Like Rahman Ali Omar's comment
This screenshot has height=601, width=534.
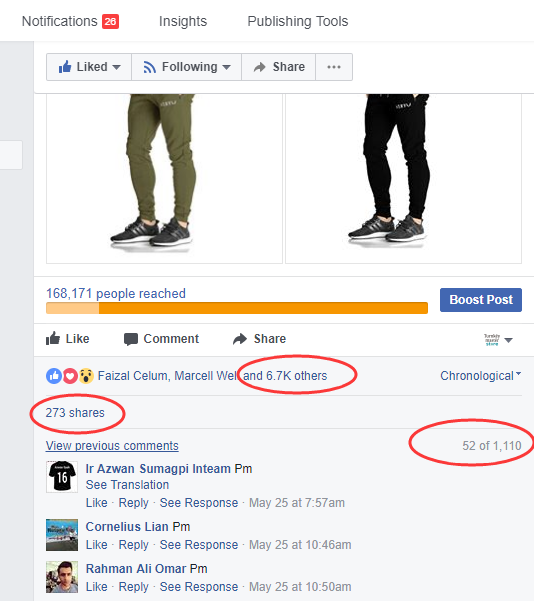click(x=97, y=587)
